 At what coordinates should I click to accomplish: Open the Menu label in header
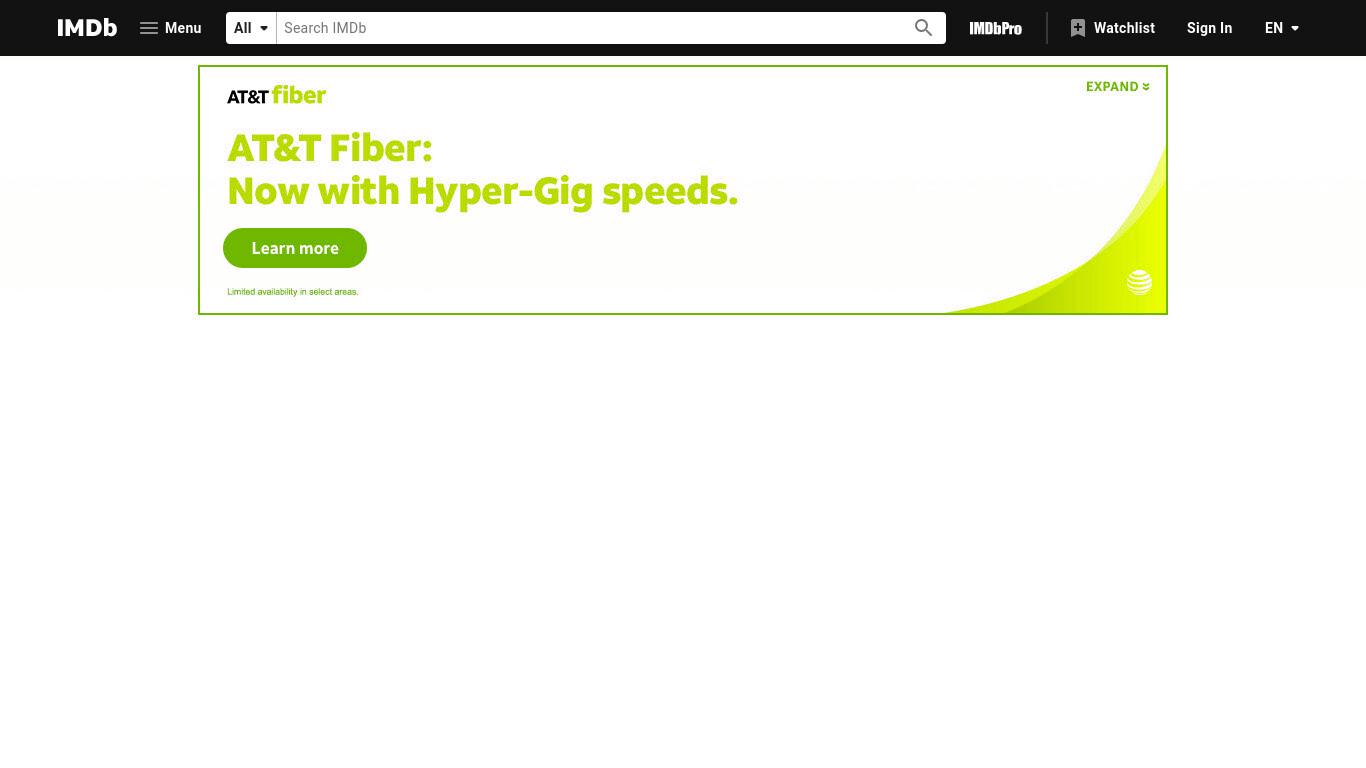coord(183,28)
